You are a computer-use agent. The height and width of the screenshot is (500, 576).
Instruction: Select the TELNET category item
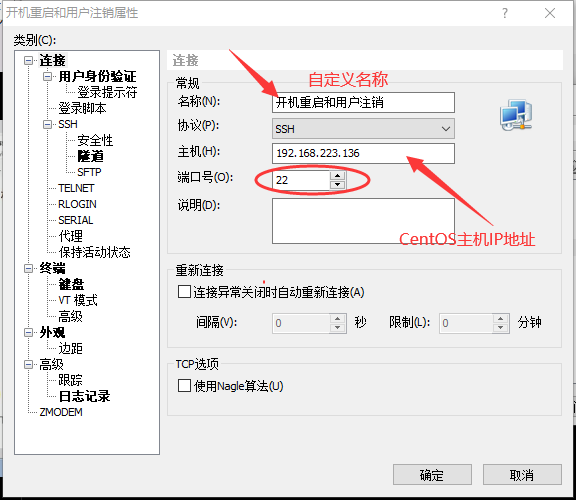point(76,188)
